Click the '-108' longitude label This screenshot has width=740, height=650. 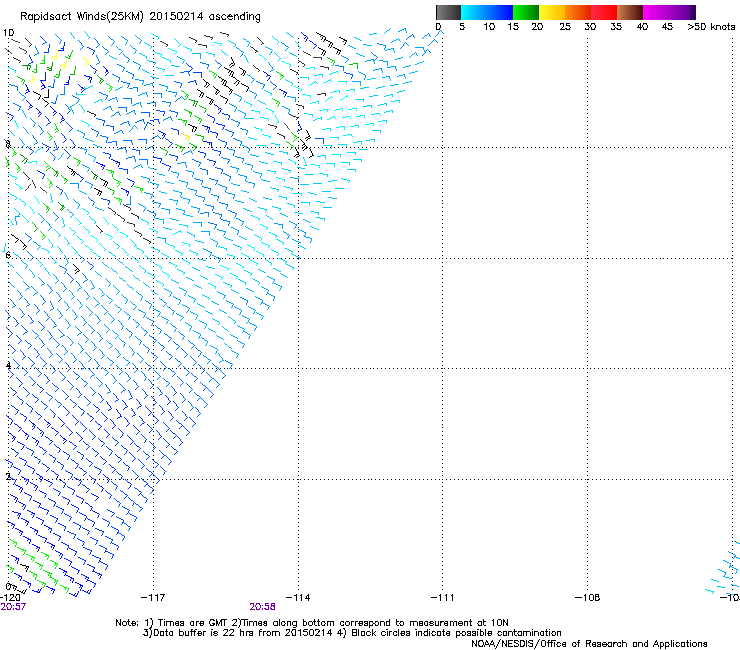pos(588,598)
